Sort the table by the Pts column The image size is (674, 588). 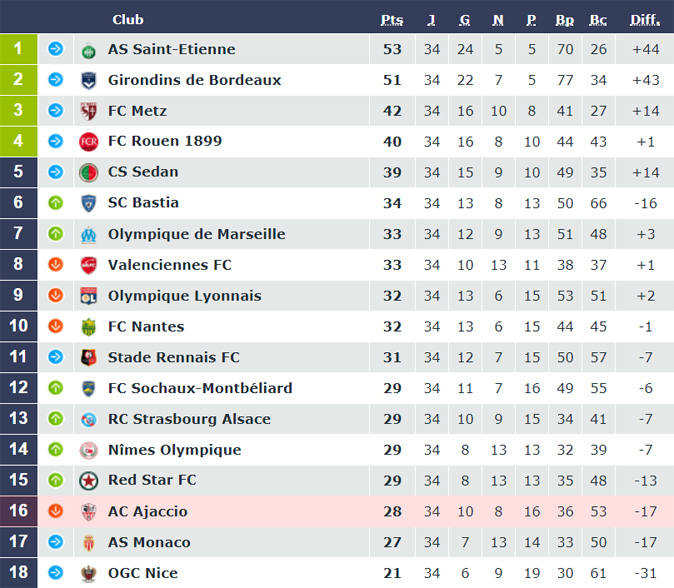pyautogui.click(x=392, y=19)
